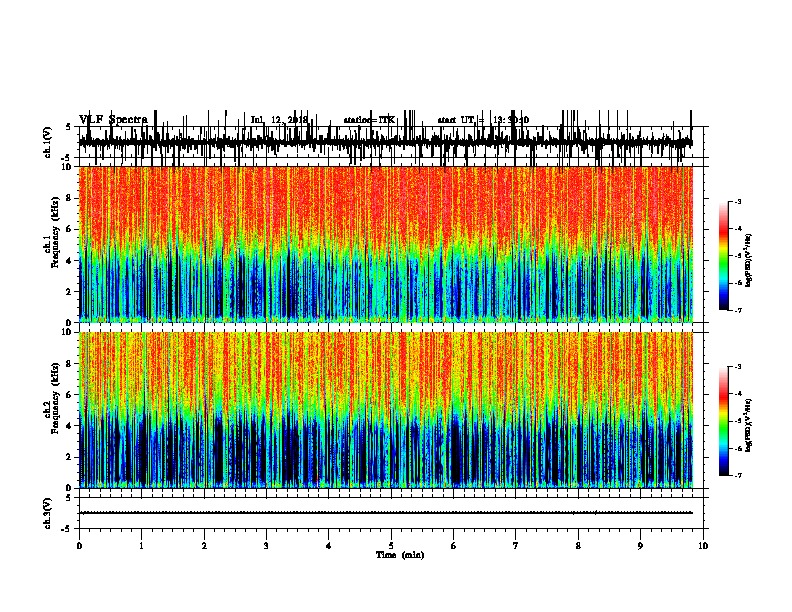The image size is (792, 612).
Task: Click the "-3" label on ch.1 color scale
Action: tap(738, 201)
